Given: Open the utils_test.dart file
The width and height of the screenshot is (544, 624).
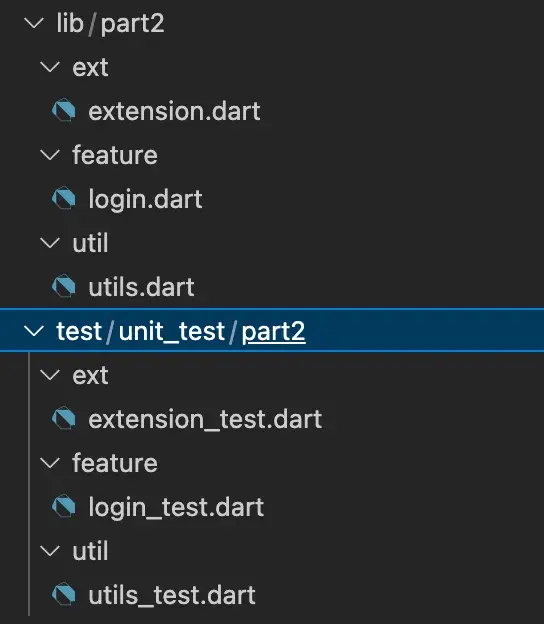Looking at the screenshot, I should (172, 595).
